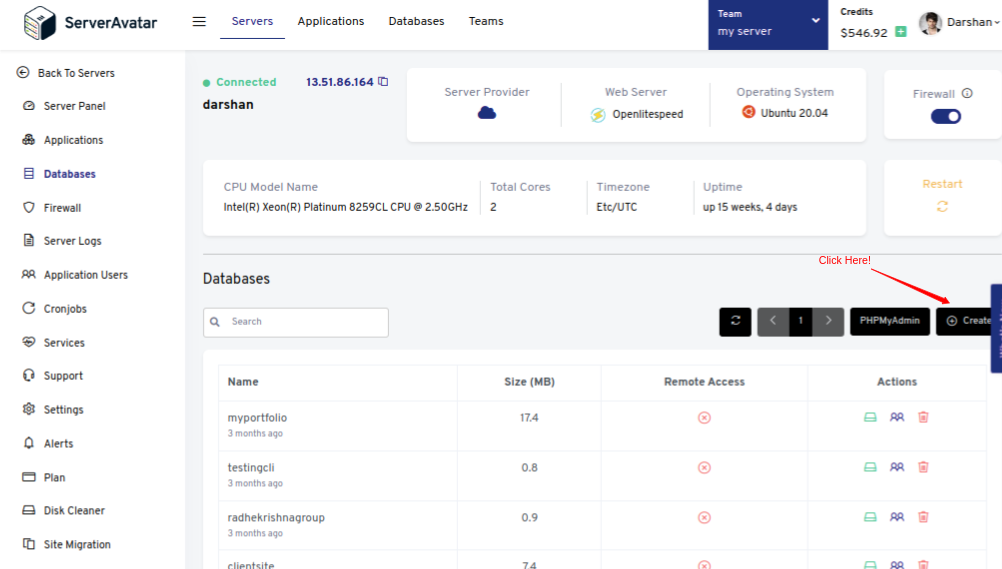
Task: Open Support in sidebar
Action: [x=52, y=376]
